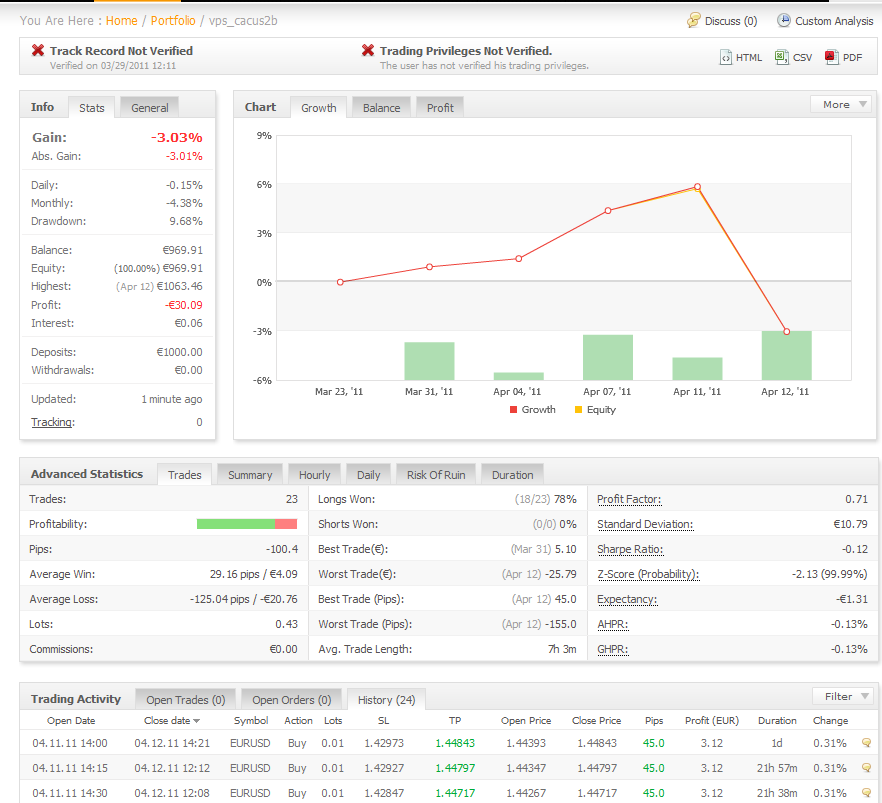Viewport: 882px width, 803px height.
Task: Open the Filter dropdown in Trading Activity
Action: (x=843, y=696)
